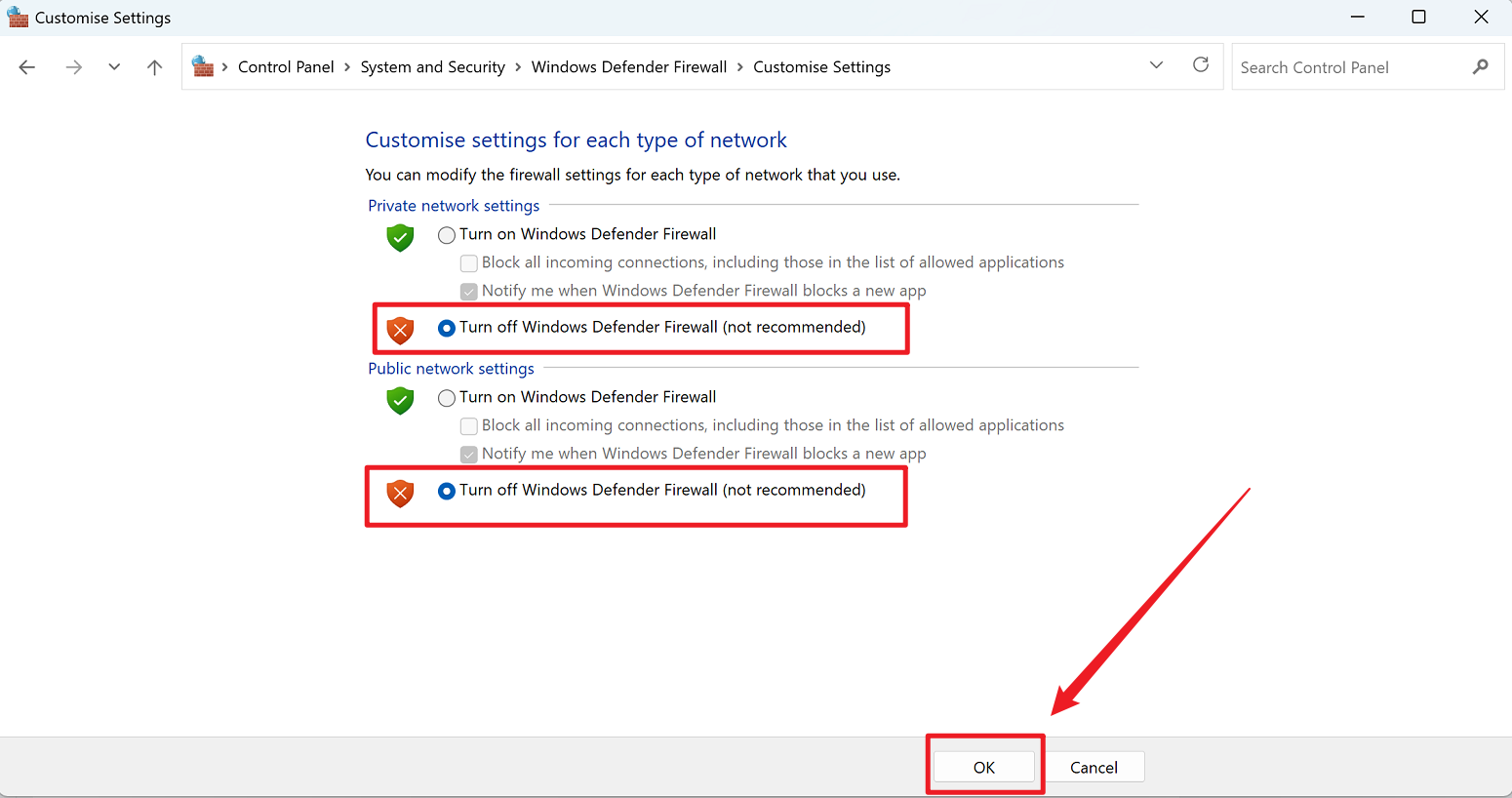Click the red shield under Private network
The image size is (1512, 798).
[x=400, y=330]
